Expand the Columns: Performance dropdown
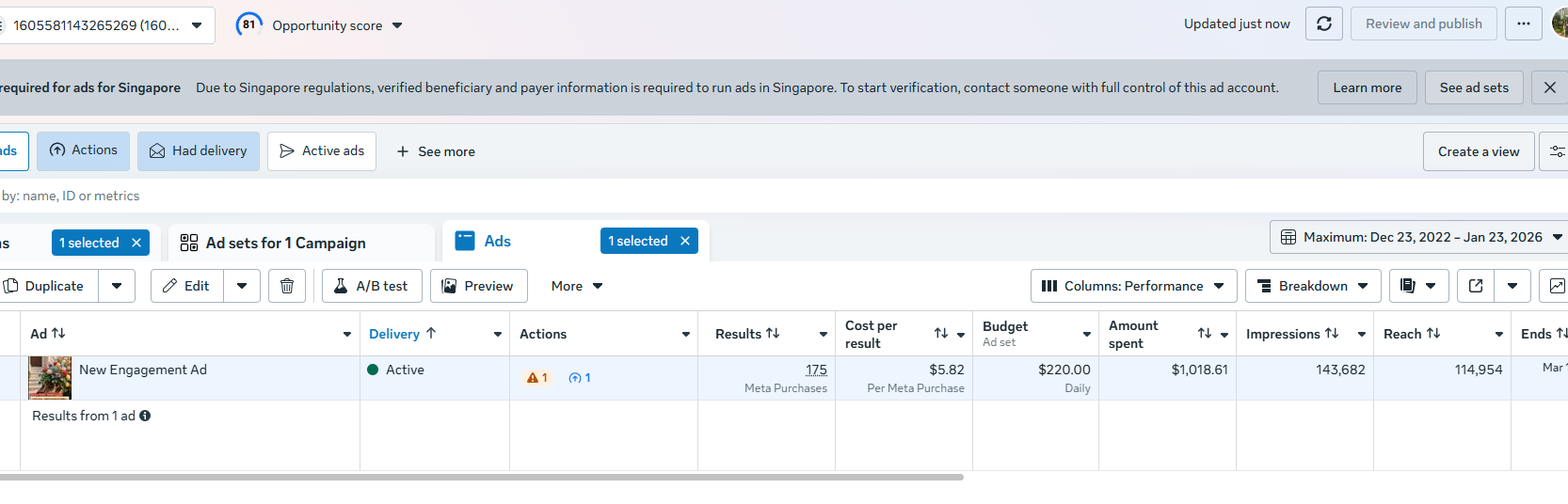Image resolution: width=1568 pixels, height=504 pixels. pos(1132,286)
